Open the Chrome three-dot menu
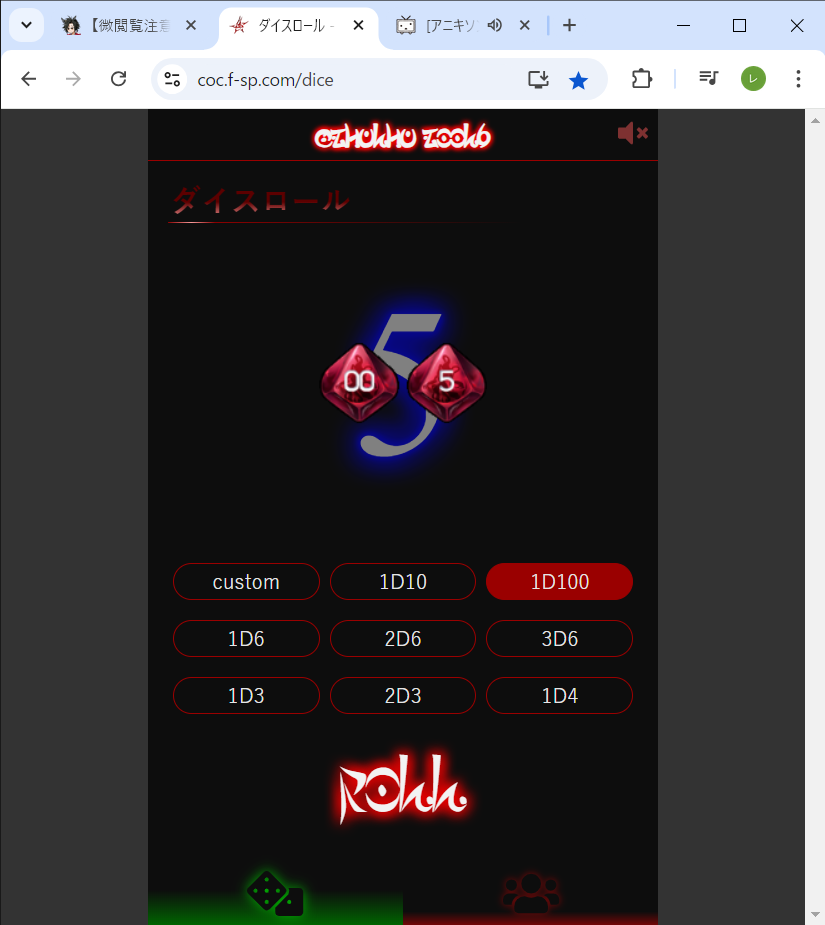This screenshot has width=825, height=925. (798, 79)
